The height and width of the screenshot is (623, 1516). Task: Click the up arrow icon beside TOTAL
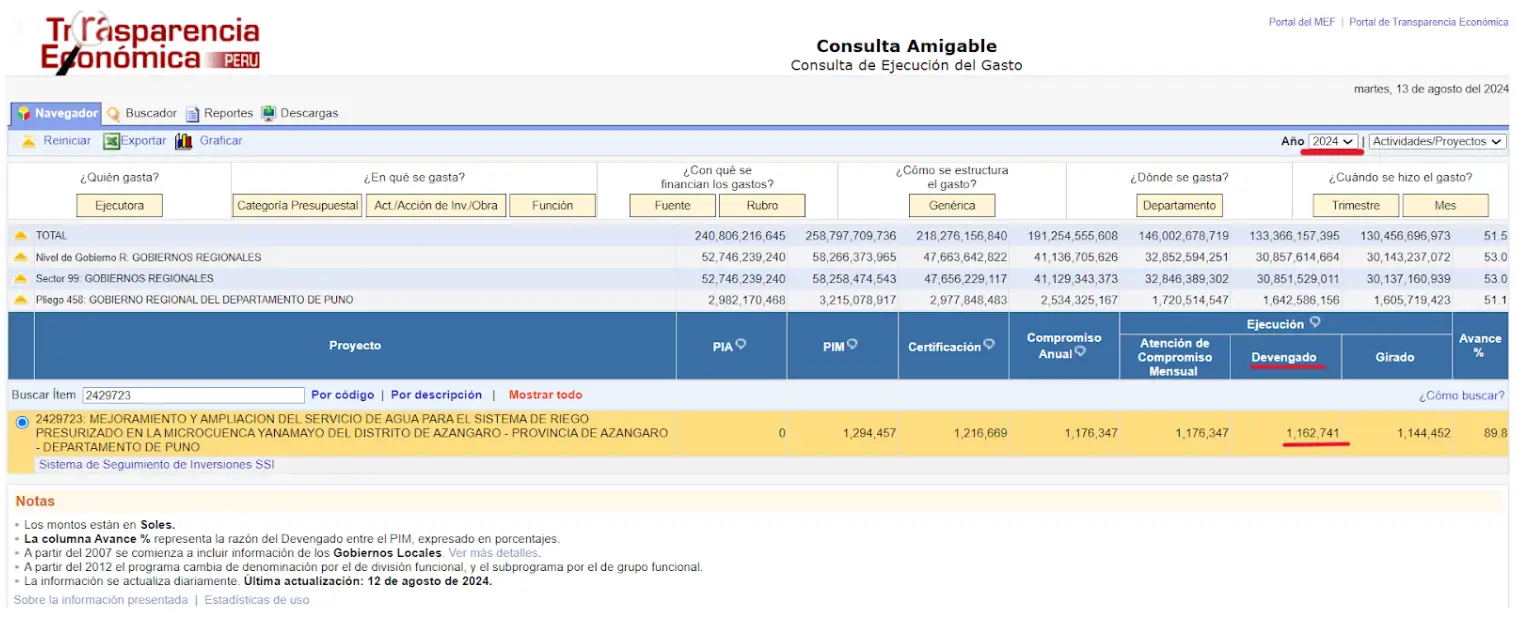click(21, 236)
